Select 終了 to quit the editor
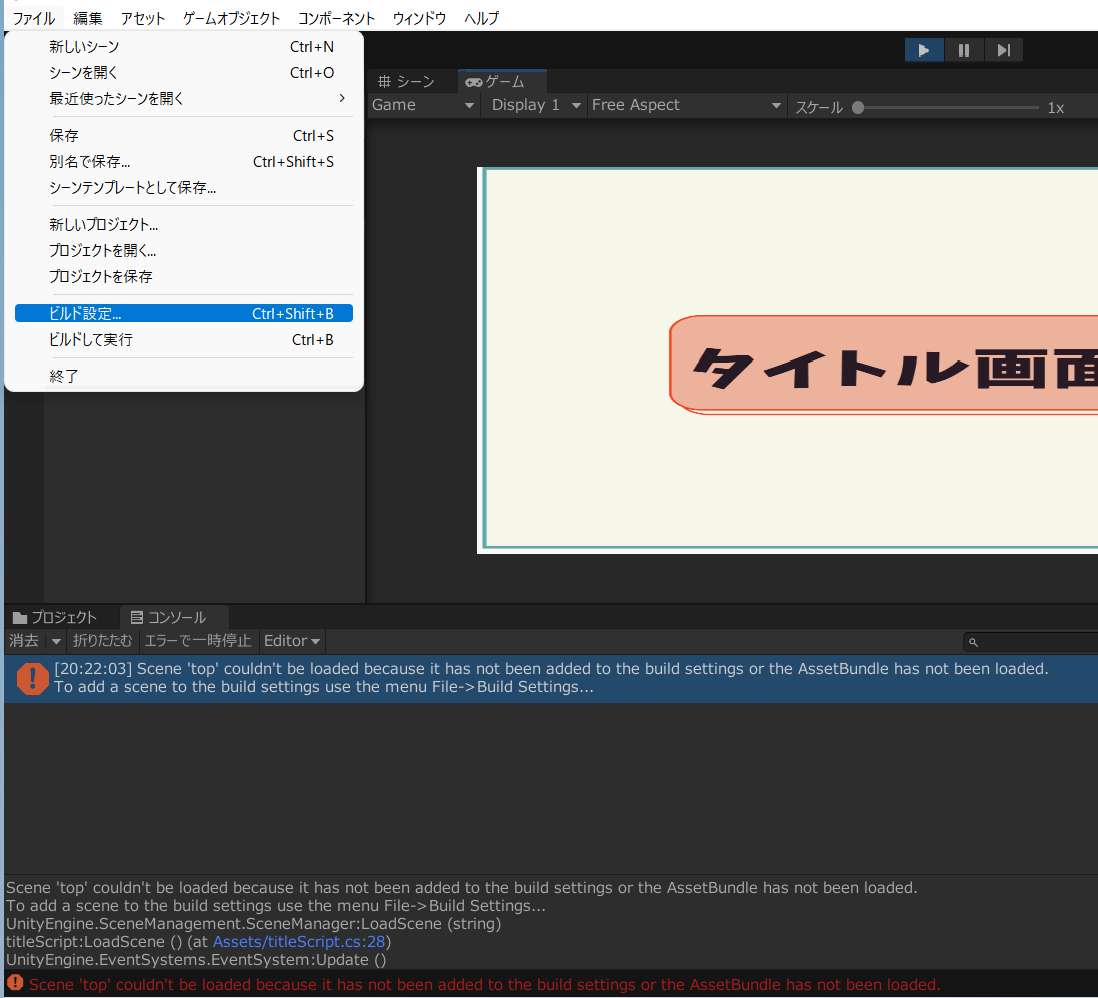Viewport: 1098px width, 998px height. tap(183, 377)
